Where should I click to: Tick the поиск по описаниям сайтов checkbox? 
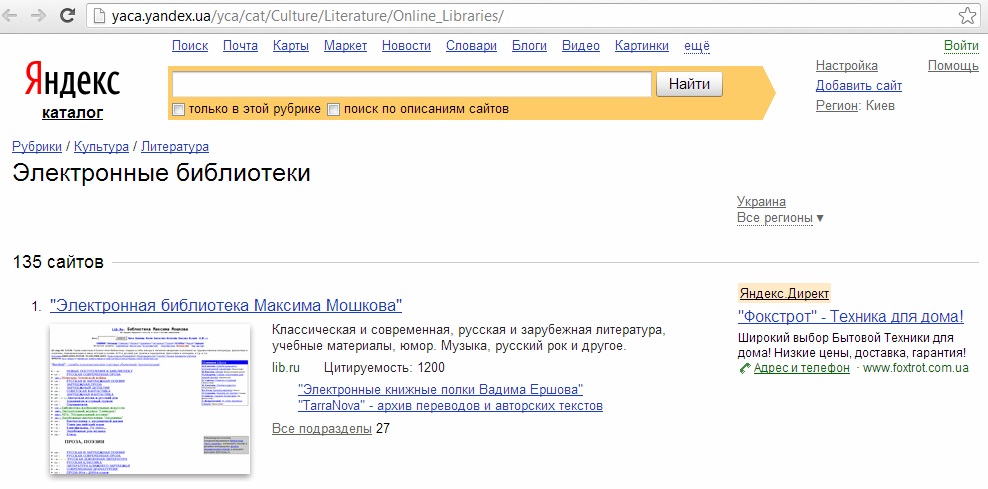pos(334,110)
